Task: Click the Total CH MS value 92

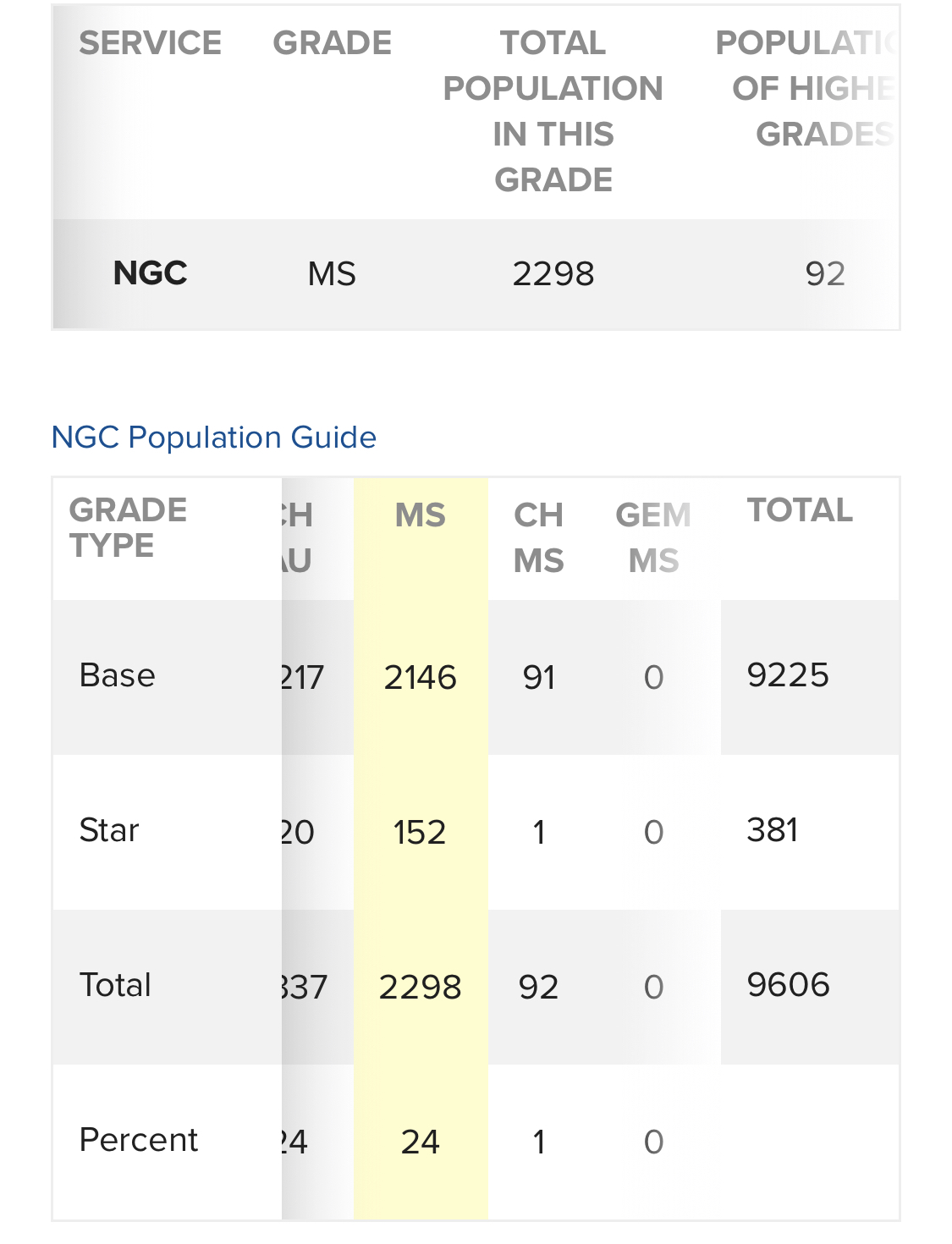Action: (x=539, y=988)
